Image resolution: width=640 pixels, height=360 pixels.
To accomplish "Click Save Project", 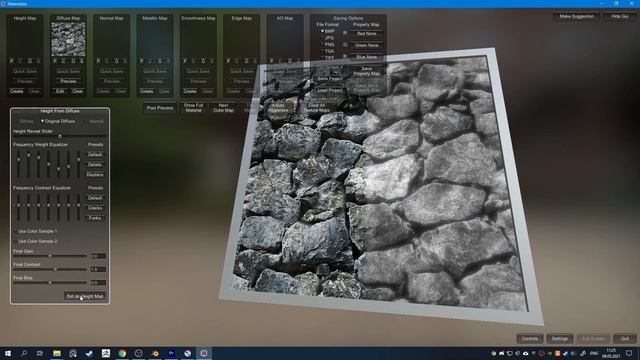I will coord(330,78).
